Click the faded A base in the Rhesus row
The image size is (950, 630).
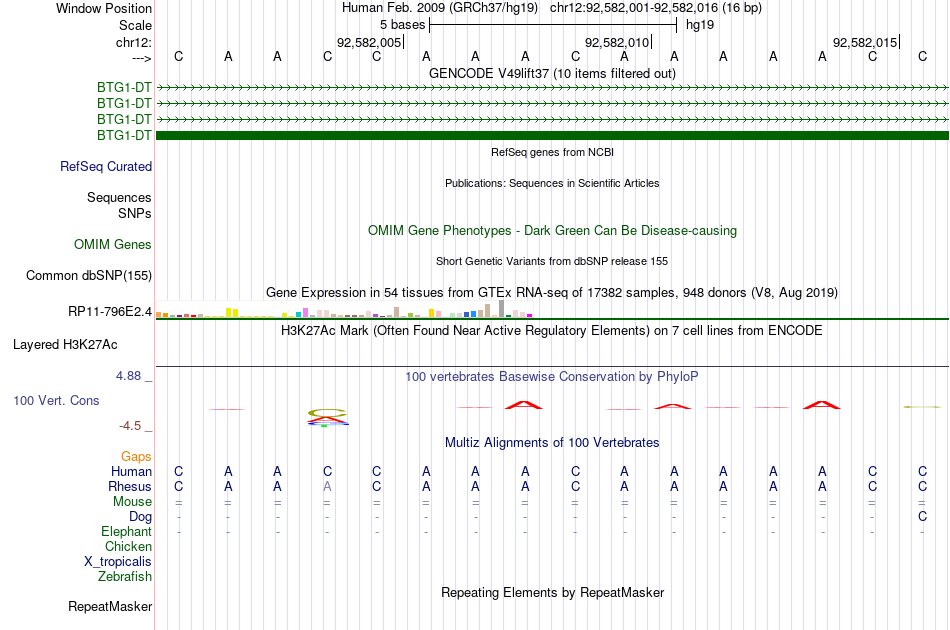point(327,486)
